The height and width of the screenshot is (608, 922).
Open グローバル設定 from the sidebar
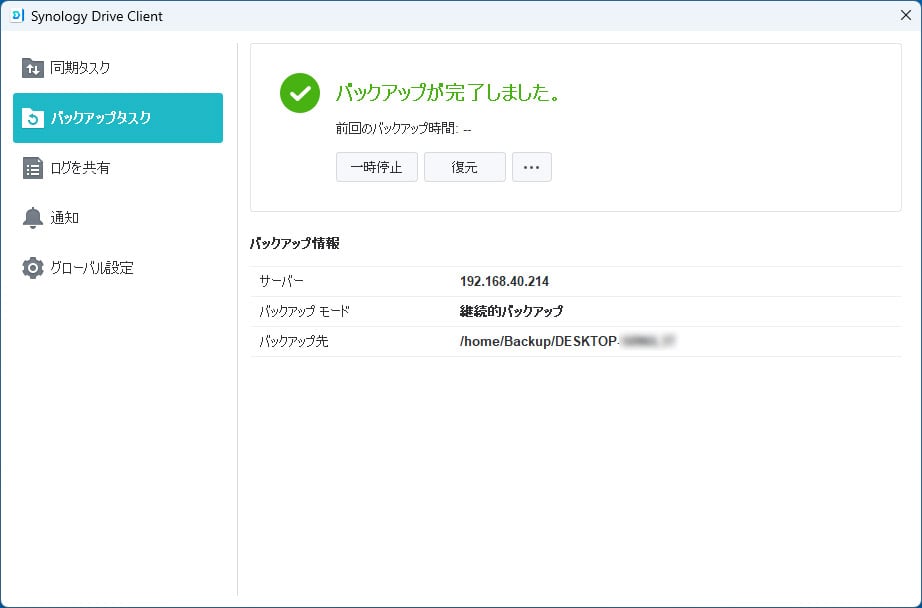tap(92, 268)
